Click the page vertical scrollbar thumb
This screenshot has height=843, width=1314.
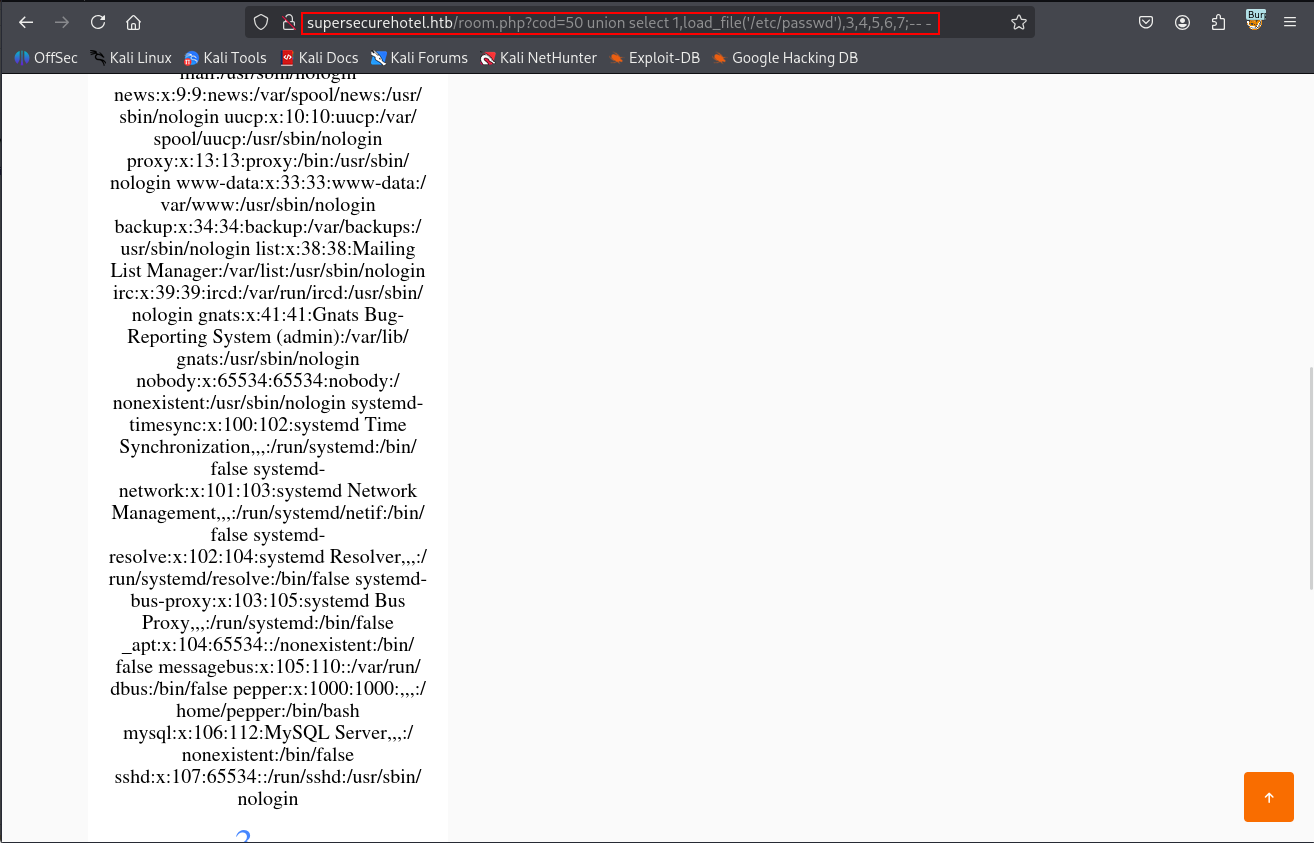click(1309, 478)
